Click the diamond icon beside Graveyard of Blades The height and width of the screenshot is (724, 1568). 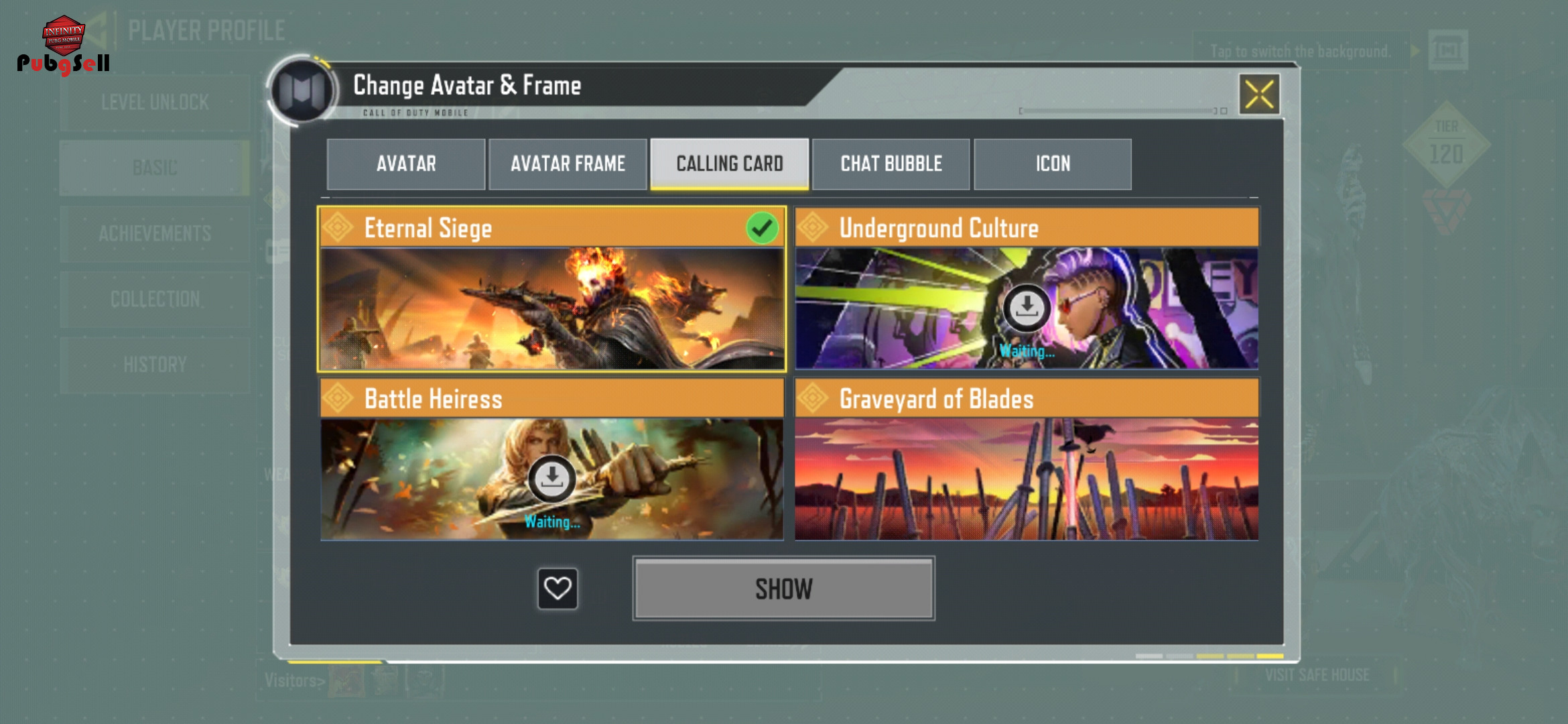click(813, 399)
